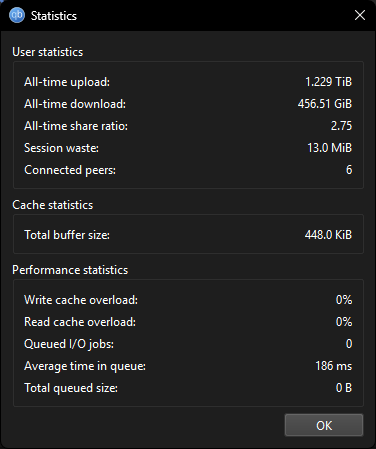Screen dimensions: 376x449
Task: Select the Queued I/O jobs label
Action: (69, 344)
